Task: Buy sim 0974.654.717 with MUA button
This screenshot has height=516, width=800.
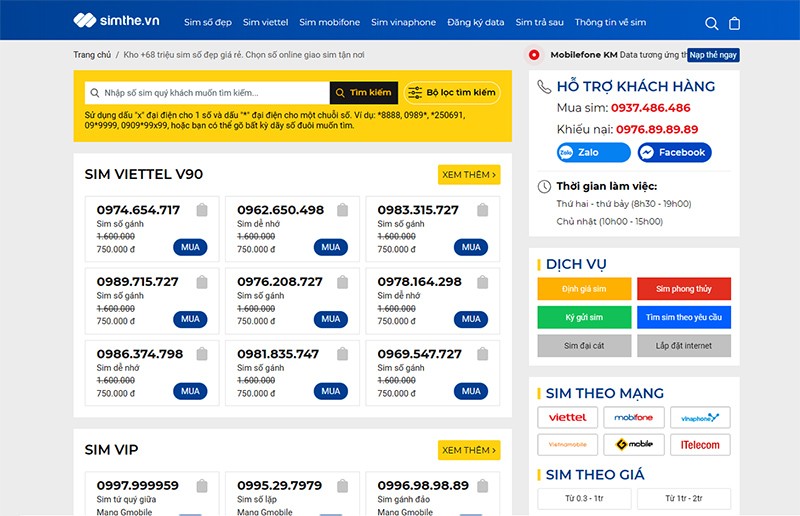Action: 190,247
